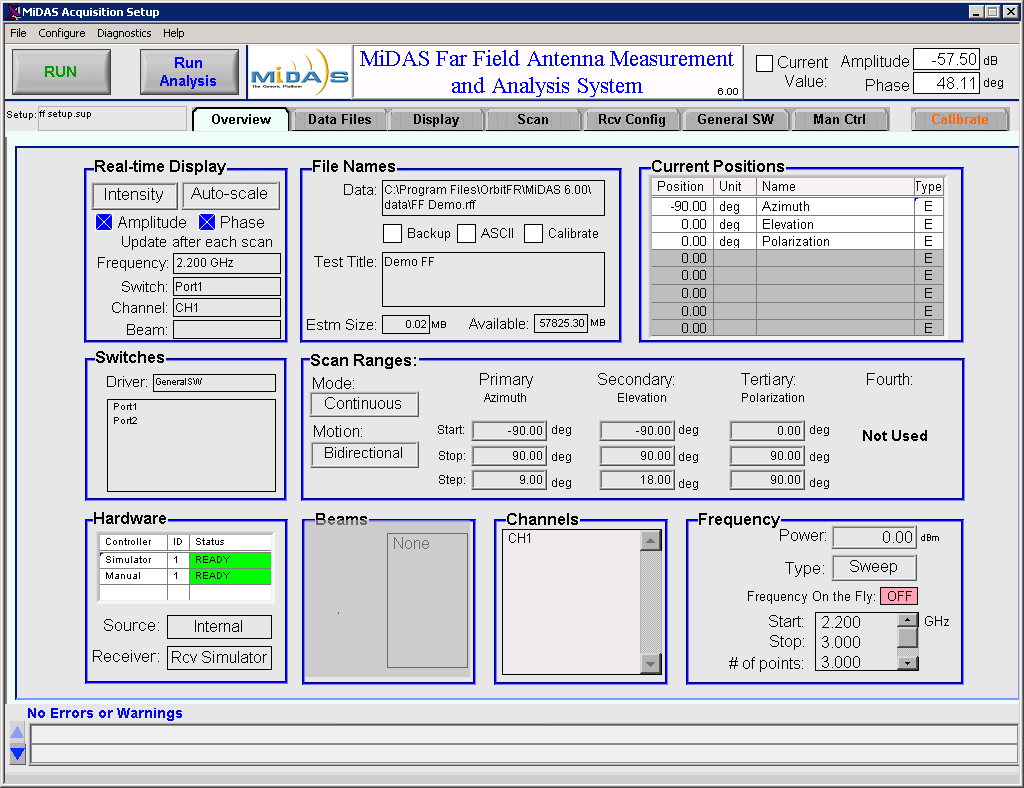Toggle the Amplitude checkbox
This screenshot has height=788, width=1024.
[104, 222]
